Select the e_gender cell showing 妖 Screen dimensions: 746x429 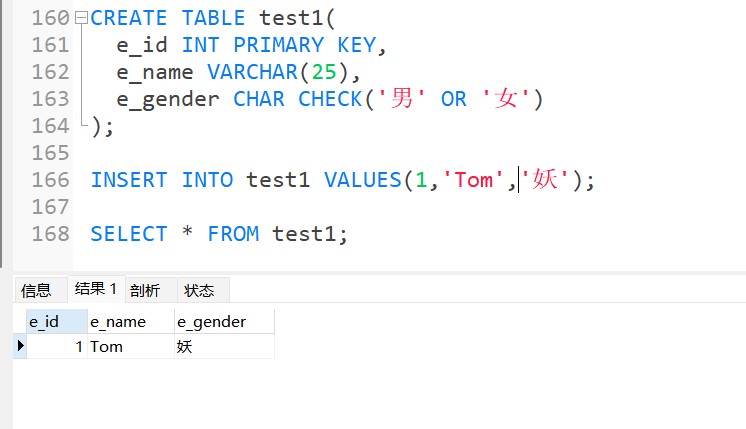click(x=224, y=346)
